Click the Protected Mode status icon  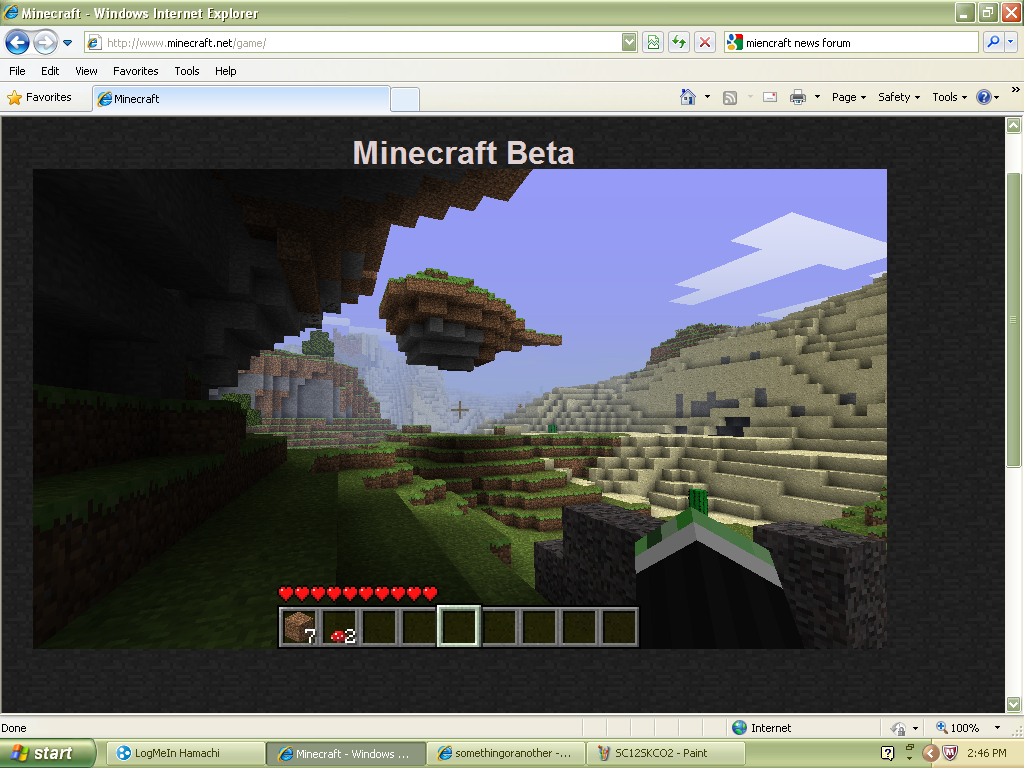coord(899,728)
